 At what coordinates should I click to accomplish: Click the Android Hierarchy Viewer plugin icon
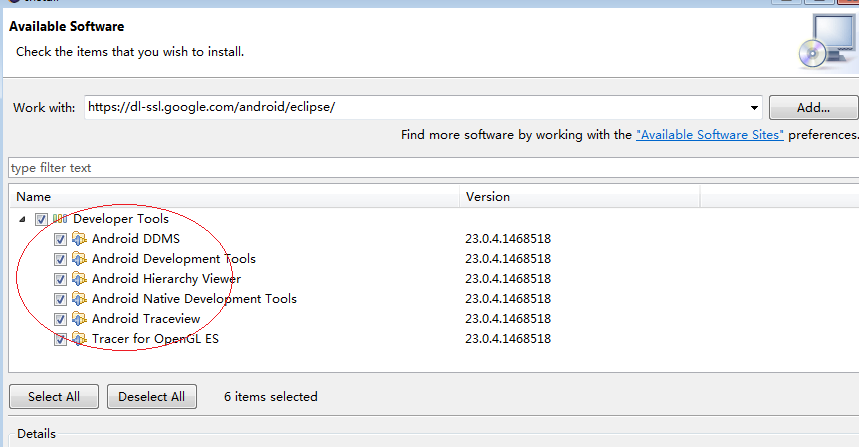click(79, 279)
